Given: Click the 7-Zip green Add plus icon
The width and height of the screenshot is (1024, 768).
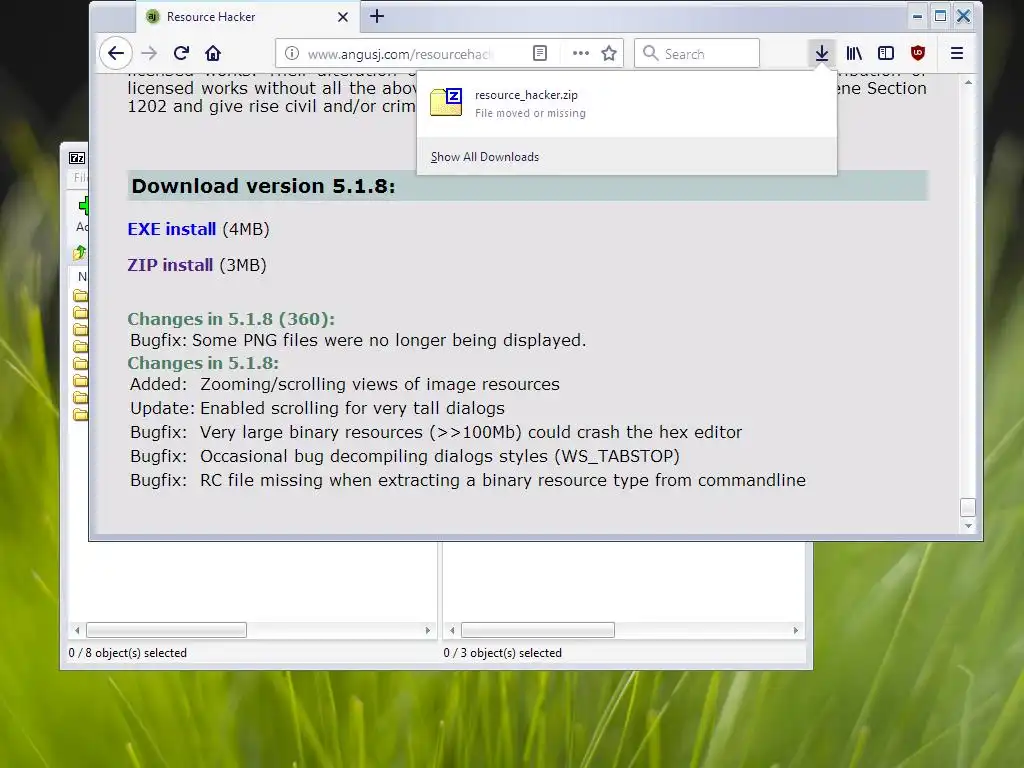Looking at the screenshot, I should point(83,206).
